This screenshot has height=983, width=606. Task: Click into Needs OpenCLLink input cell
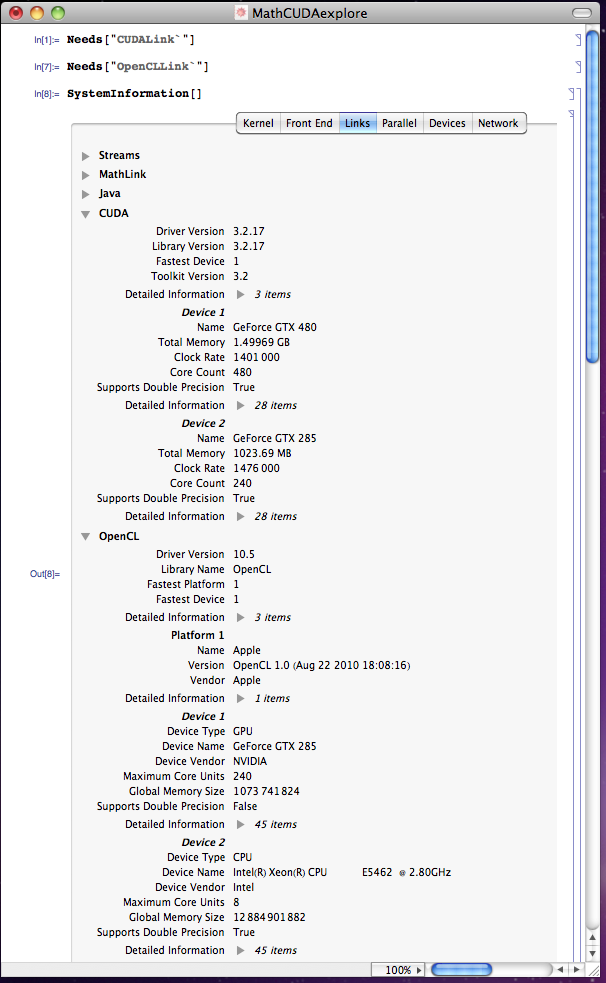pyautogui.click(x=137, y=66)
